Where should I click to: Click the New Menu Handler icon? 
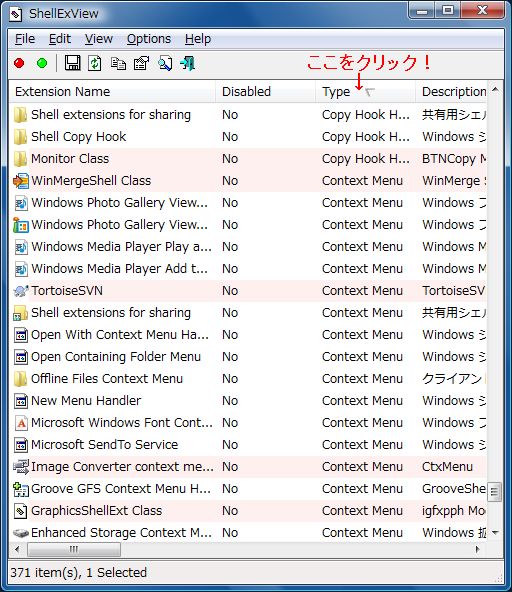coord(21,401)
